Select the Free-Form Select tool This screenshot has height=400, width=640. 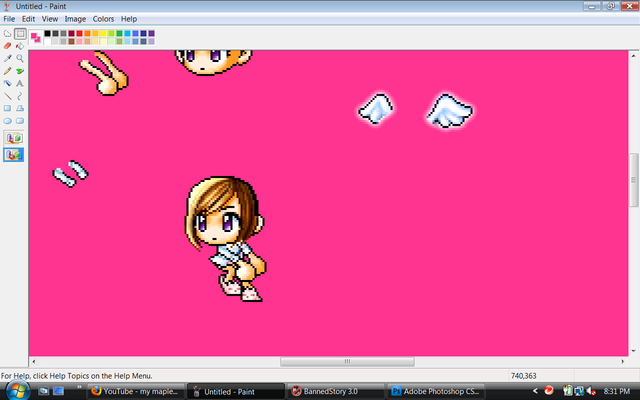7,34
